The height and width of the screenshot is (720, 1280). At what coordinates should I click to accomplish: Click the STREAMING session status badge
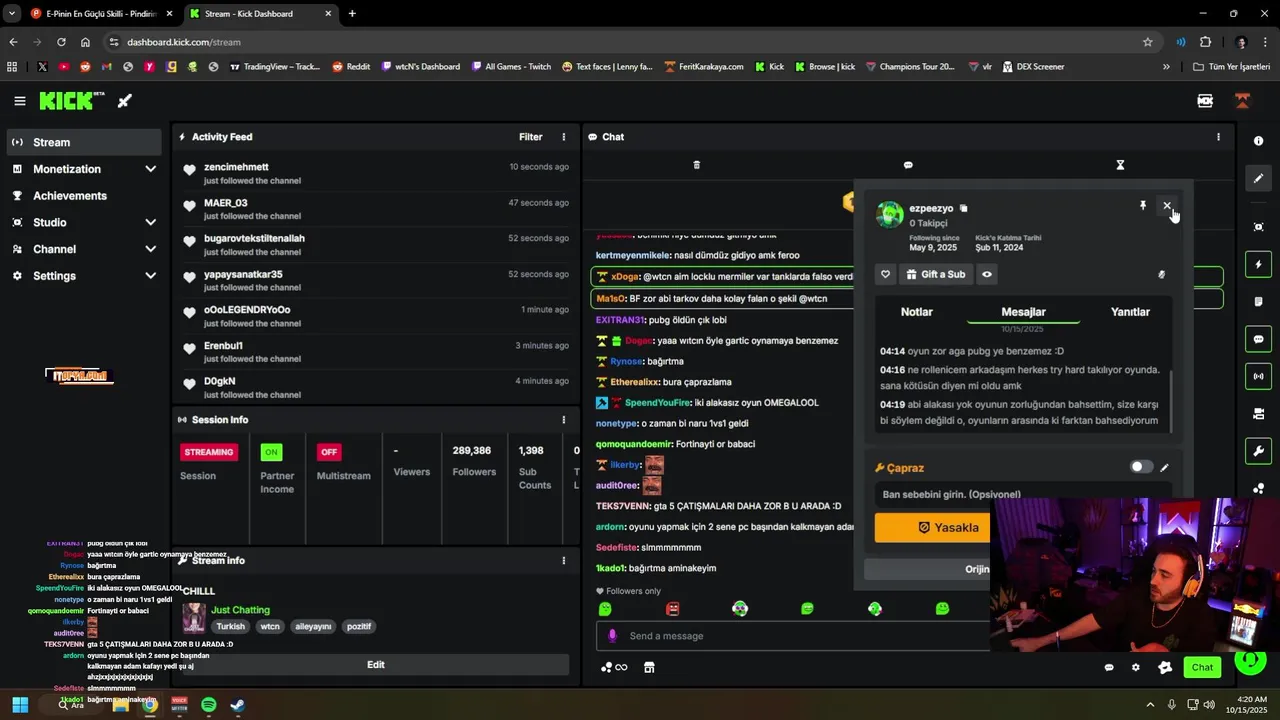[209, 452]
